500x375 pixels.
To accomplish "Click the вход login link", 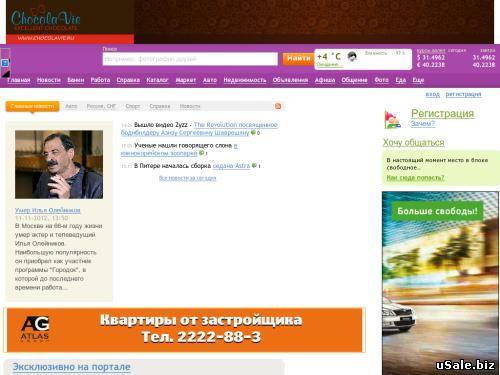I will click(433, 94).
